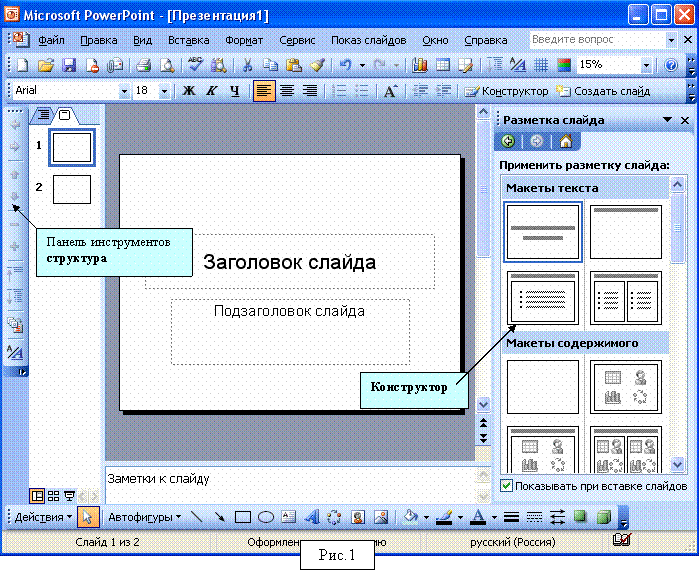The image size is (700, 571).
Task: Open the Файл menu
Action: [51, 40]
